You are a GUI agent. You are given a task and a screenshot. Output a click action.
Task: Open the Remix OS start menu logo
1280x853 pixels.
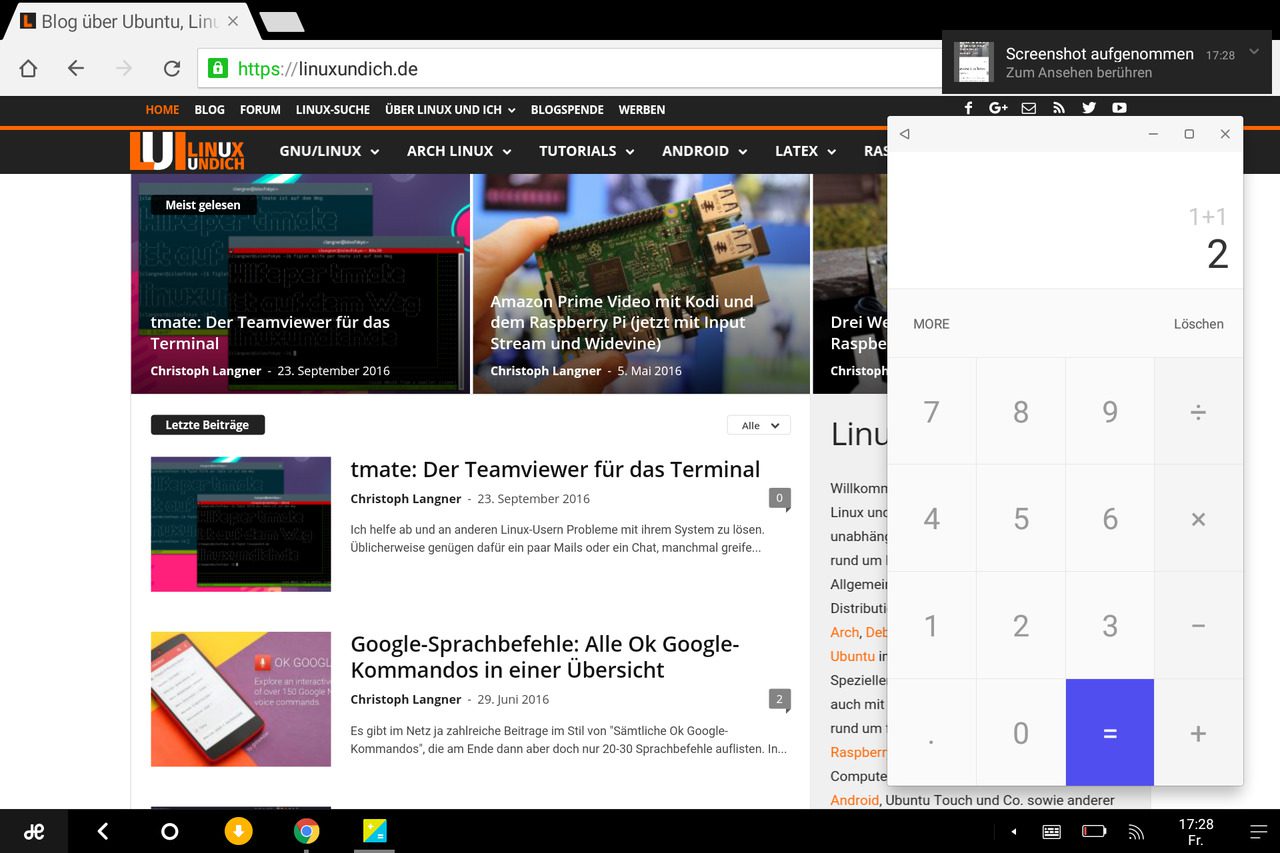(34, 831)
